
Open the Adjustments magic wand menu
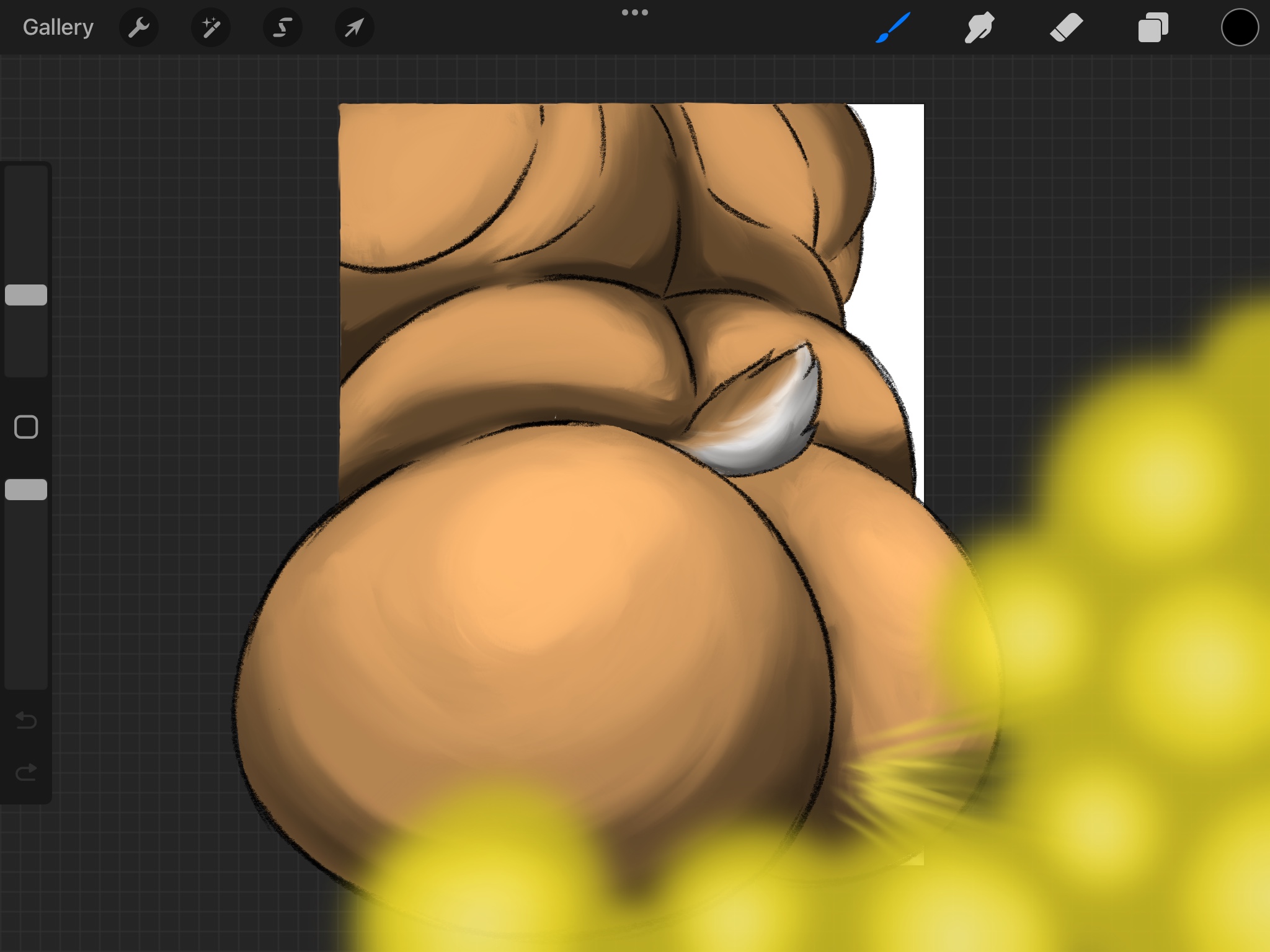coord(211,27)
